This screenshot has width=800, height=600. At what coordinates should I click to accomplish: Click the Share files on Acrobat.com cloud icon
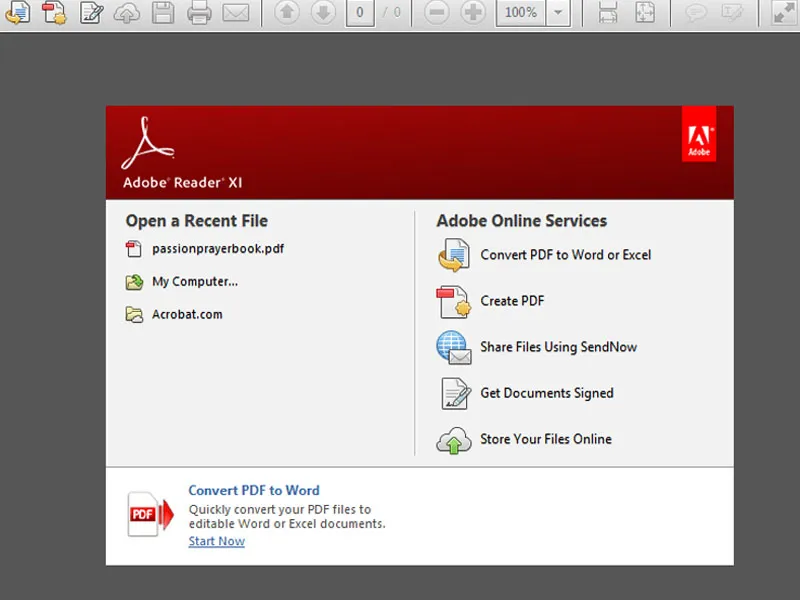click(127, 14)
